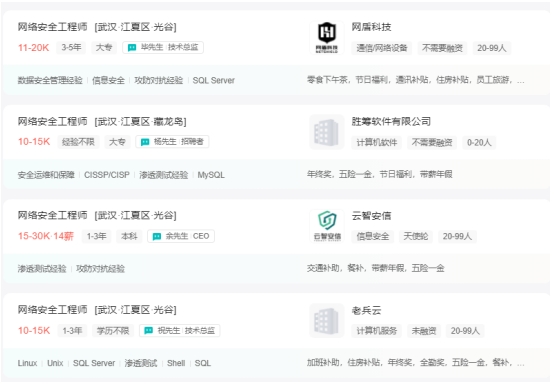Open the 老兵云 company name link
The width and height of the screenshot is (556, 387).
pos(366,310)
